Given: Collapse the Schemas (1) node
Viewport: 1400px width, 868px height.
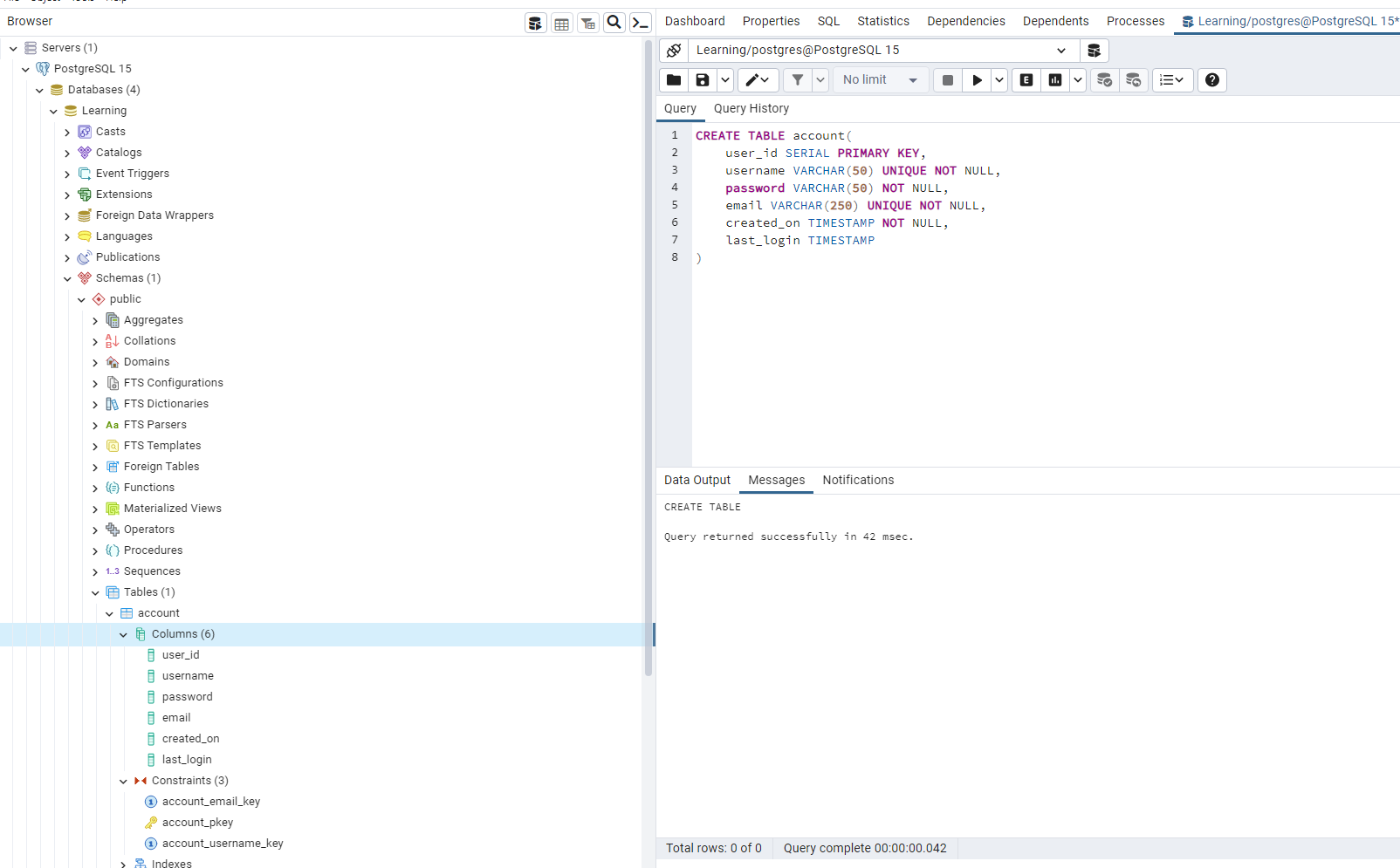Looking at the screenshot, I should (x=67, y=279).
